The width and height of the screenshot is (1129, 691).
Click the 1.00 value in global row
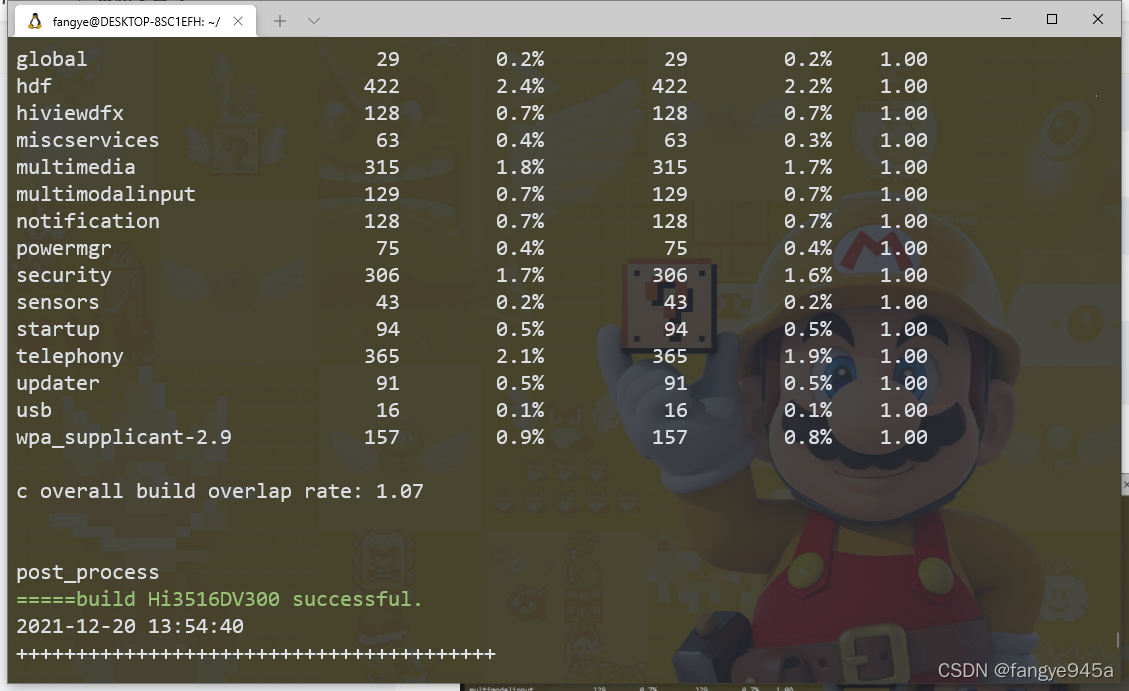[904, 59]
